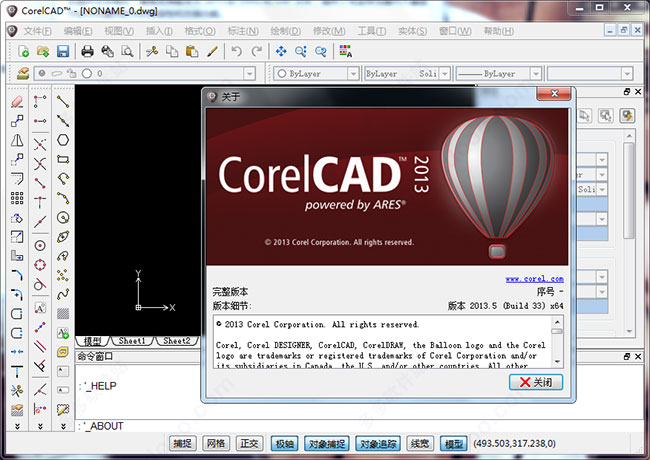Select the Trim scissors tool

click(17, 390)
